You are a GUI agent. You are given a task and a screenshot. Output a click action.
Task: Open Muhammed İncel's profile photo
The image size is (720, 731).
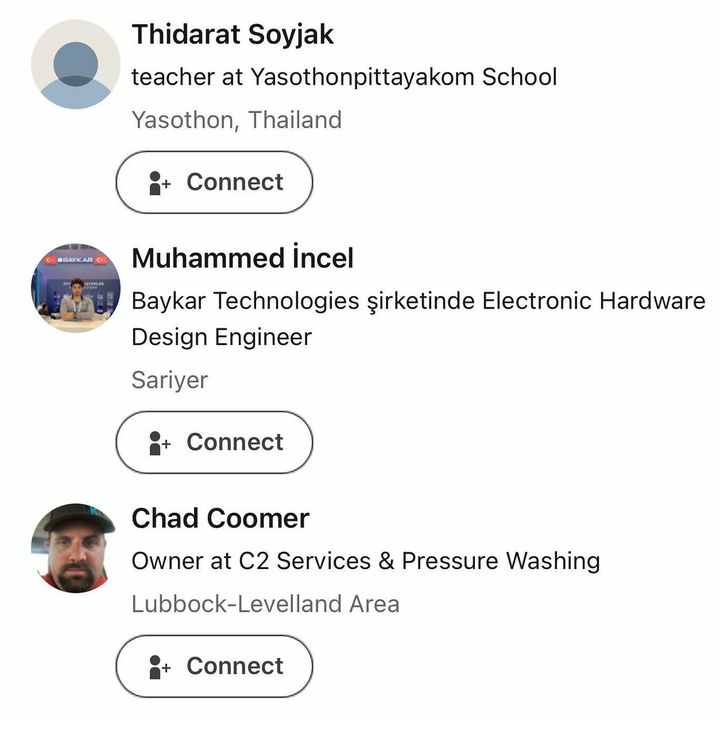pos(76,288)
